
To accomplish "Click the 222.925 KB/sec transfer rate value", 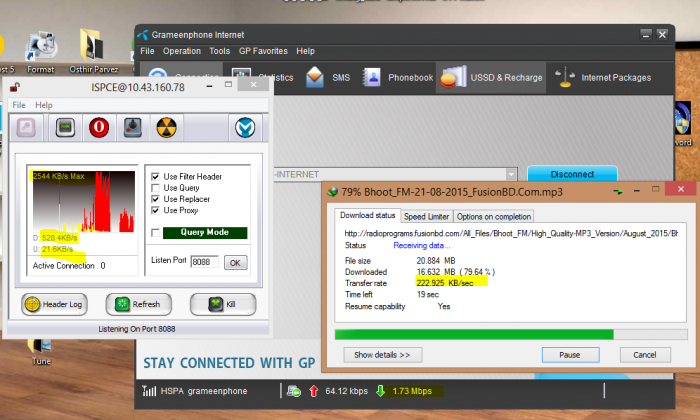I will click(x=445, y=283).
